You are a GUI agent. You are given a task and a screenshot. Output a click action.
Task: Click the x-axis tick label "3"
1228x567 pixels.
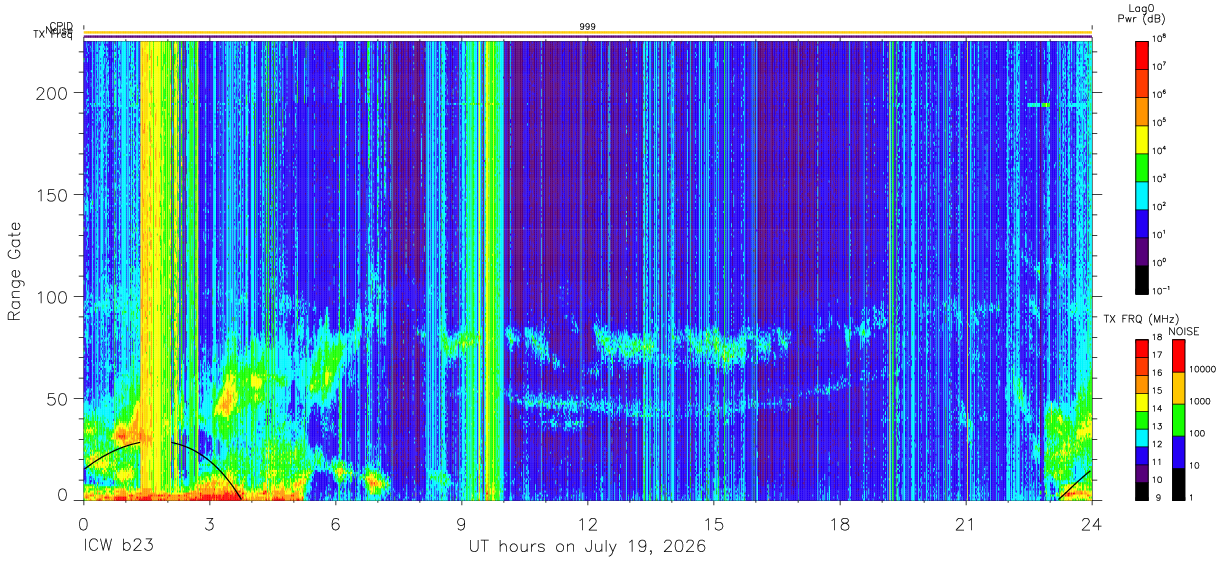coord(209,524)
